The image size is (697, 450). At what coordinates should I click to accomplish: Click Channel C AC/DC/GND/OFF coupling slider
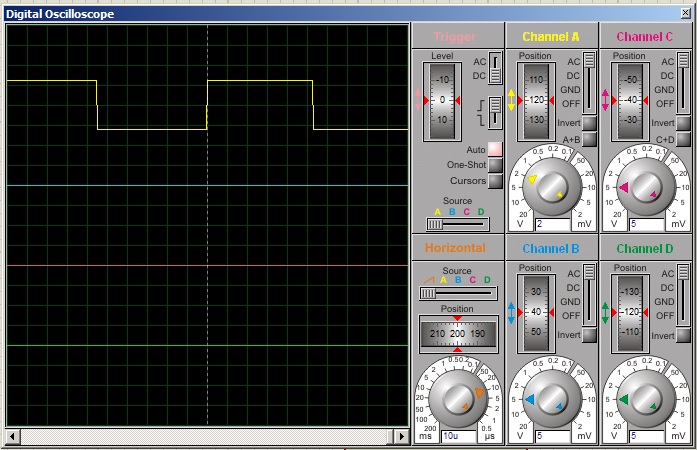tap(684, 83)
